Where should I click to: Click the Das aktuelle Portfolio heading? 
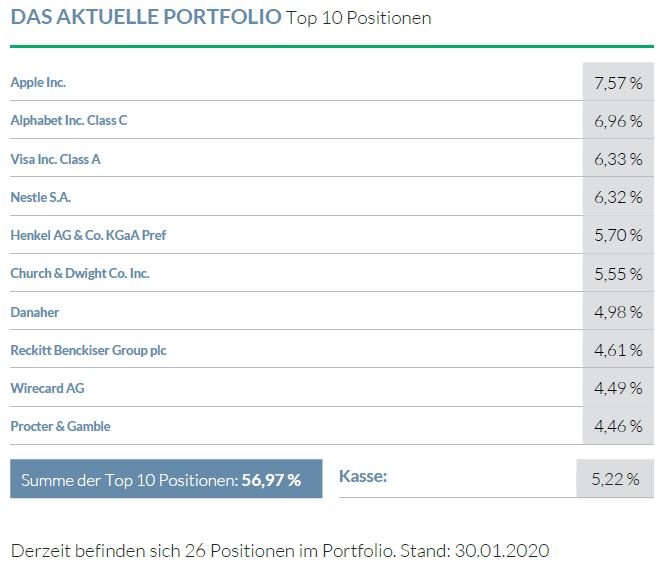145,18
